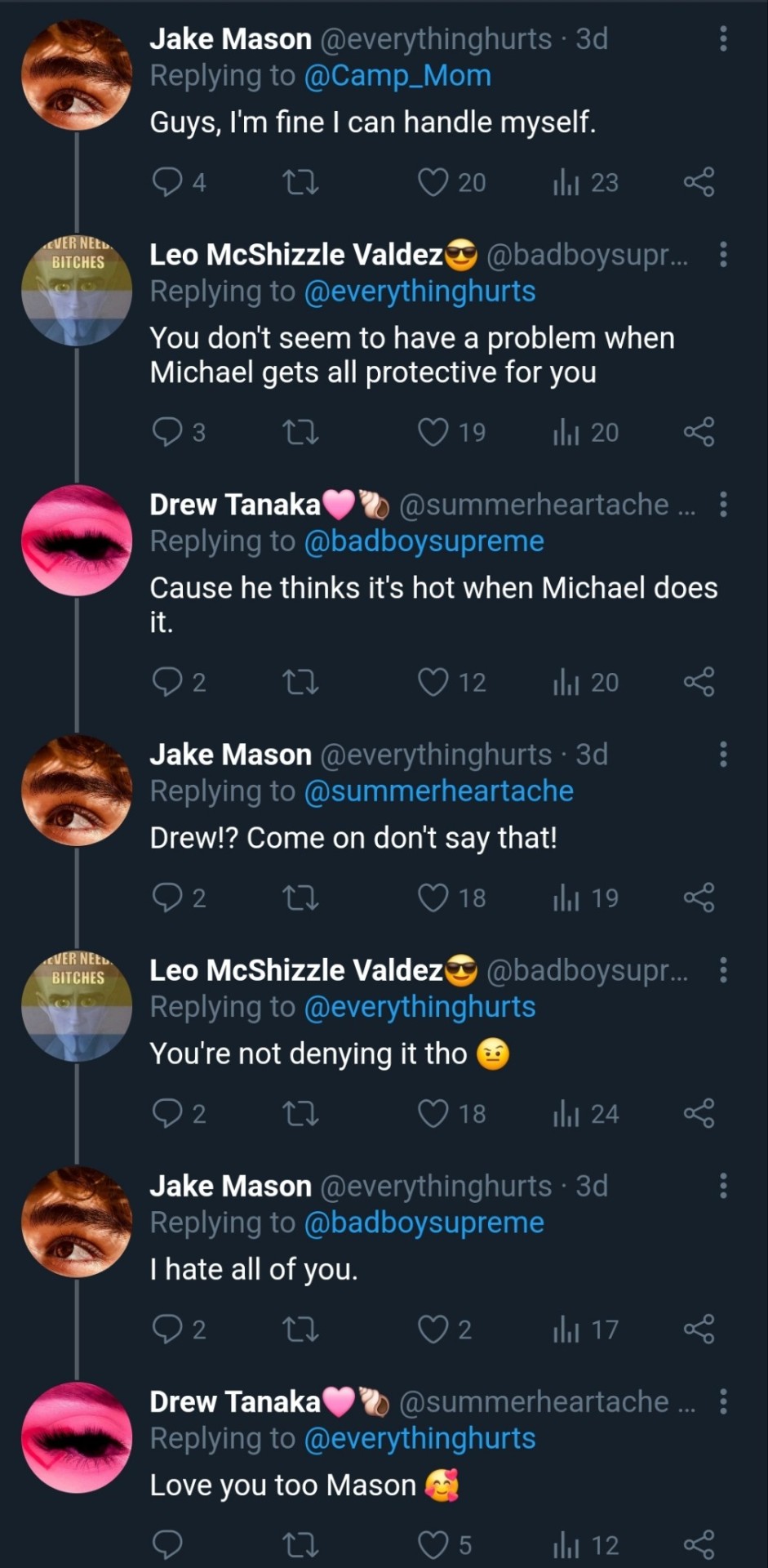The height and width of the screenshot is (1568, 768).
Task: Share Drew's "Love you too Mason" tweet
Action: 699,1545
